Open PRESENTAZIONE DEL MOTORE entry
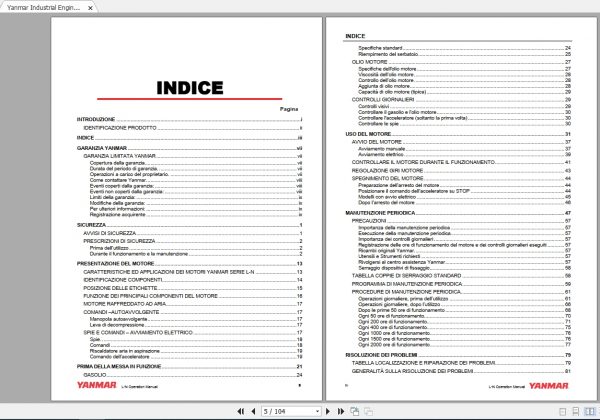The width and height of the screenshot is (600, 420). coord(116,264)
